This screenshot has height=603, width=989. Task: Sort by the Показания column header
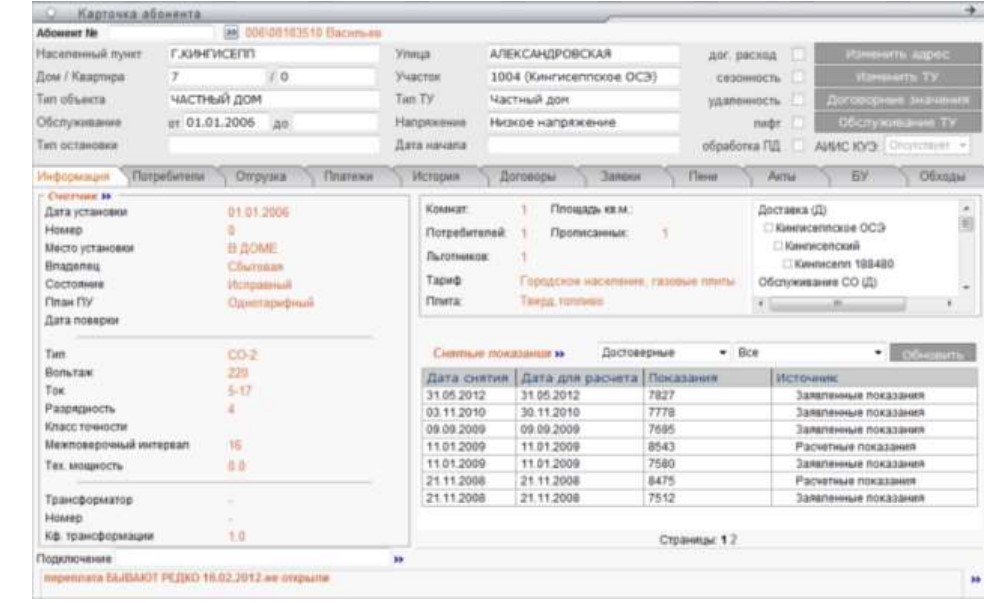706,378
